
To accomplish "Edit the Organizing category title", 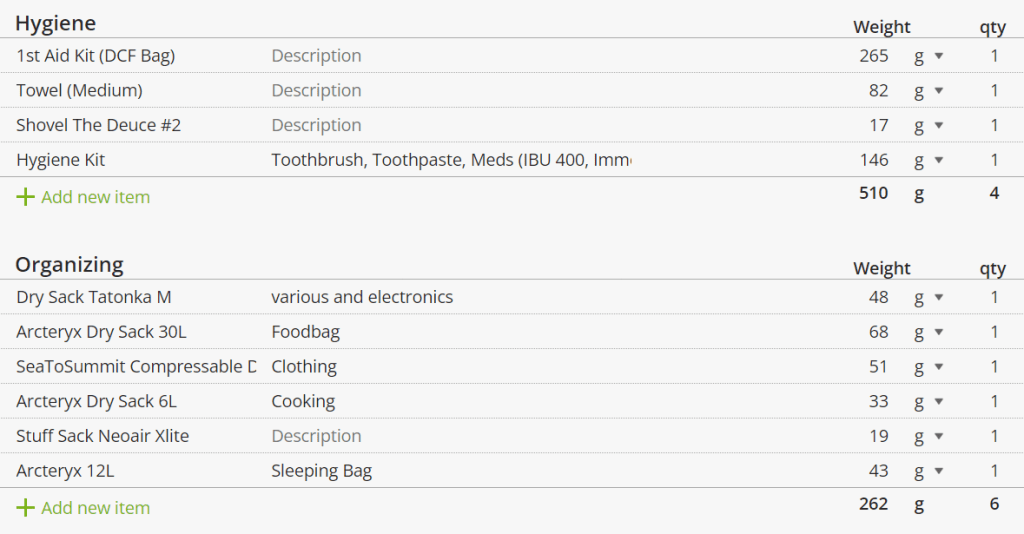I will [70, 265].
